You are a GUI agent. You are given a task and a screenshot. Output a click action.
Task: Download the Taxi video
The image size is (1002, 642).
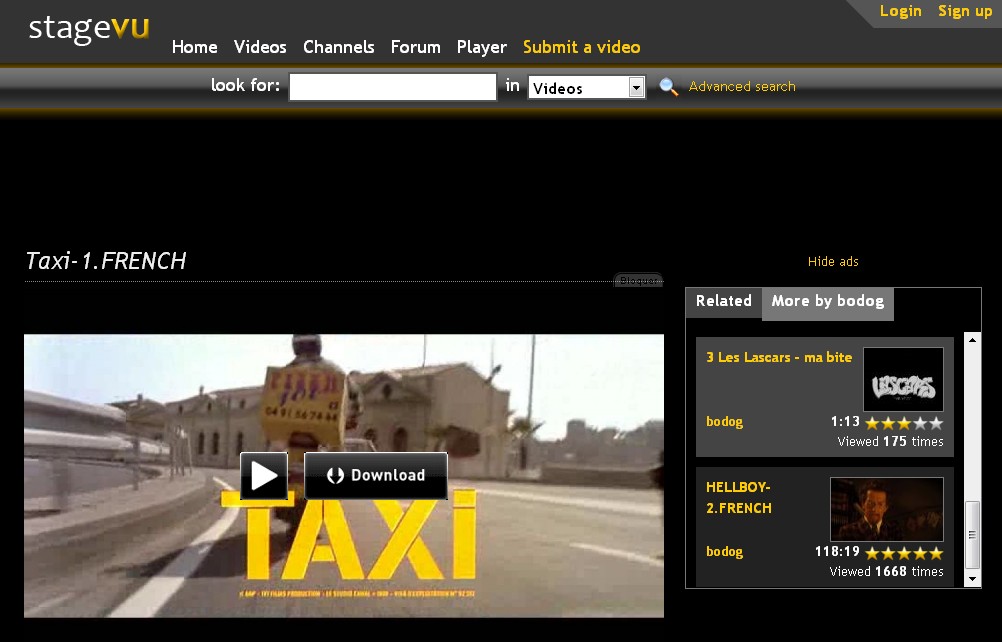tap(376, 476)
